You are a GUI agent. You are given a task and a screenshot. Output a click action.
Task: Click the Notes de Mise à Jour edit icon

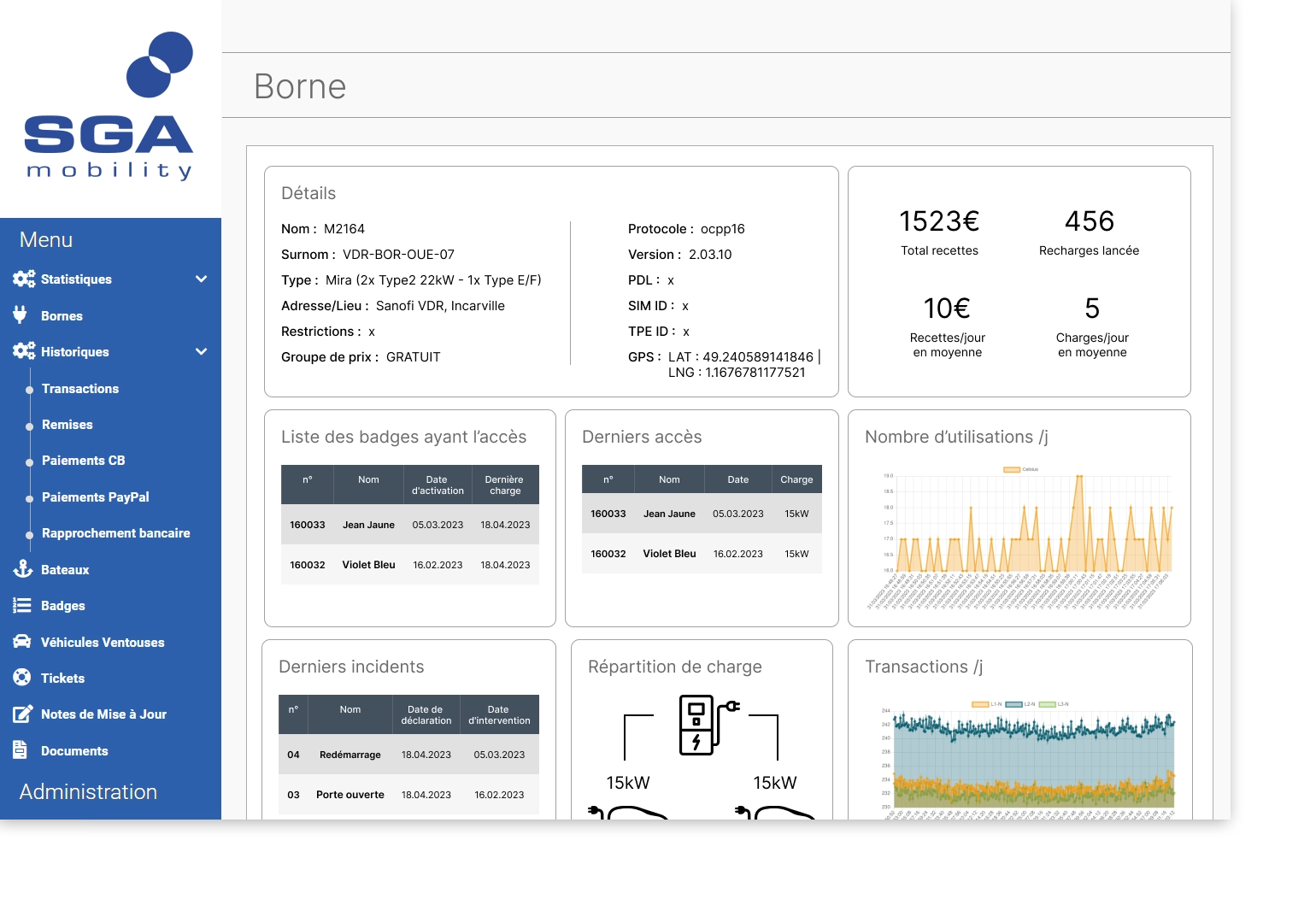tap(23, 714)
